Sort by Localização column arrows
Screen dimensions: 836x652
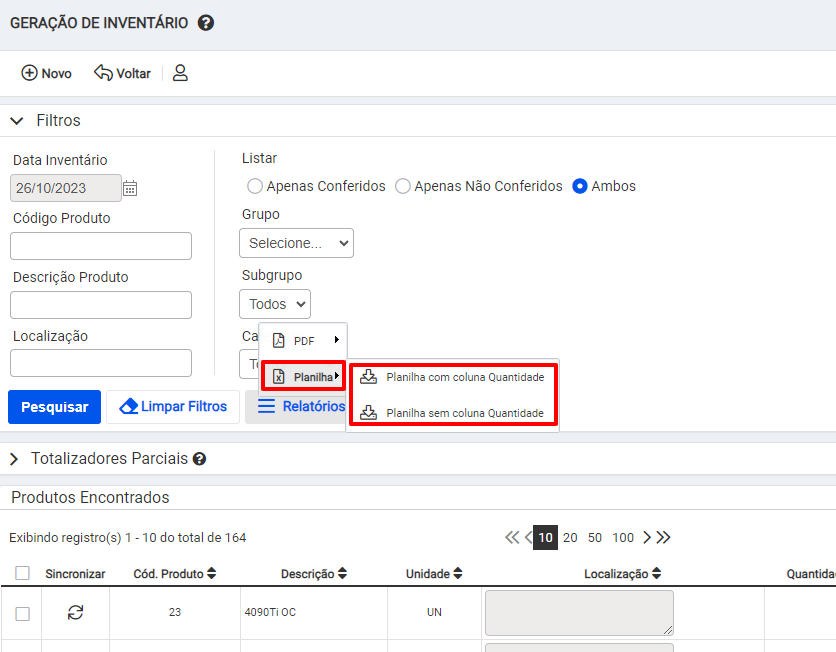pos(656,574)
